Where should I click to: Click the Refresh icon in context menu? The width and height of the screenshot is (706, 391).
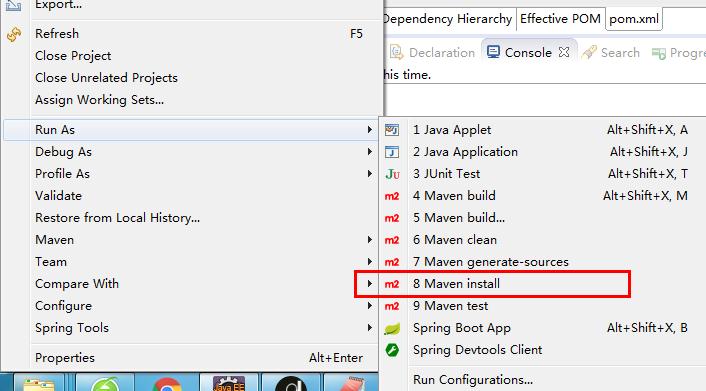click(x=14, y=34)
